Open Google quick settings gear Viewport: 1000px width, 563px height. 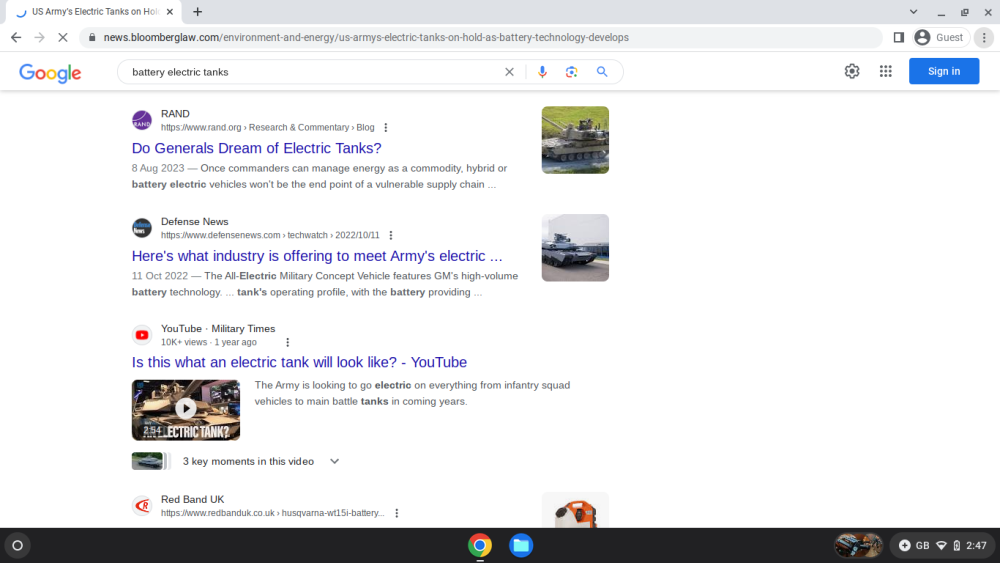coord(852,71)
